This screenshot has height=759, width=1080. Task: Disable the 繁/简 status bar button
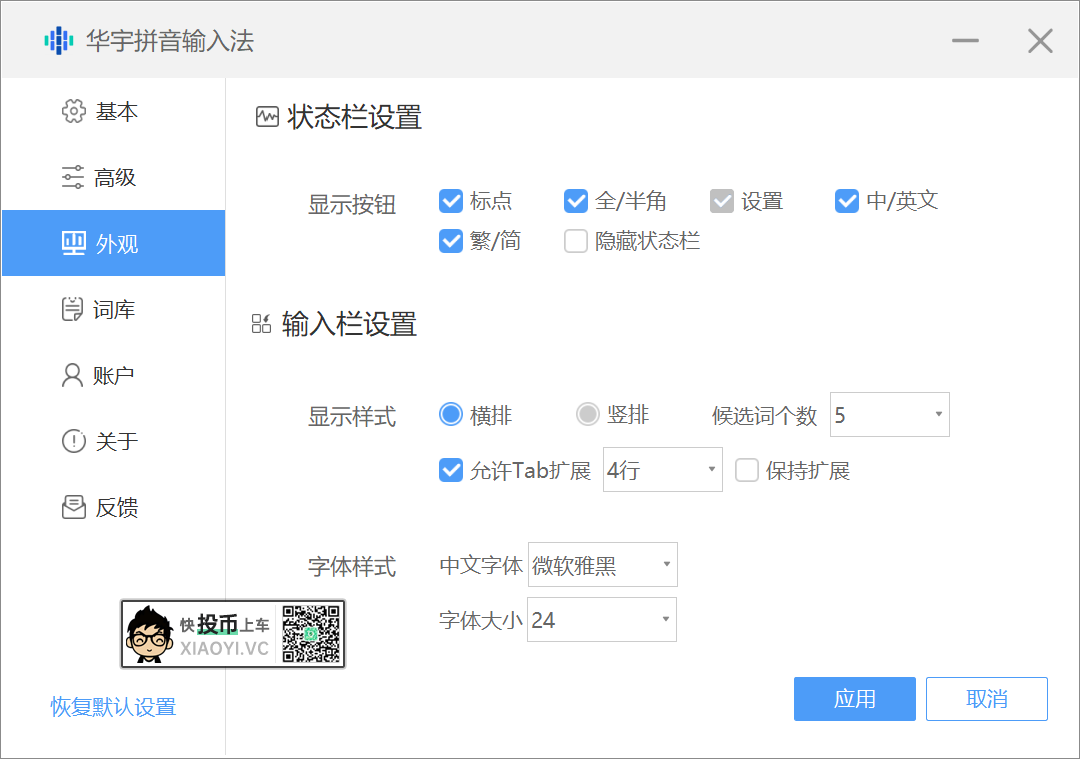pos(451,241)
